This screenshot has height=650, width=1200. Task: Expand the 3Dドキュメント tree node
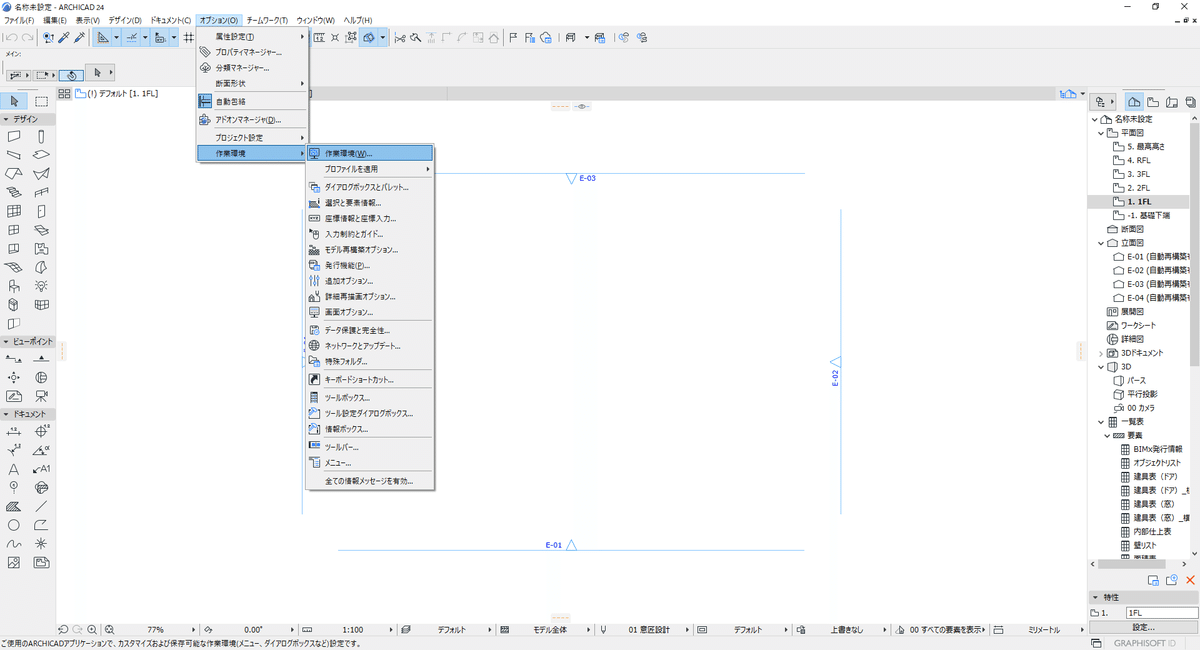click(x=1101, y=353)
